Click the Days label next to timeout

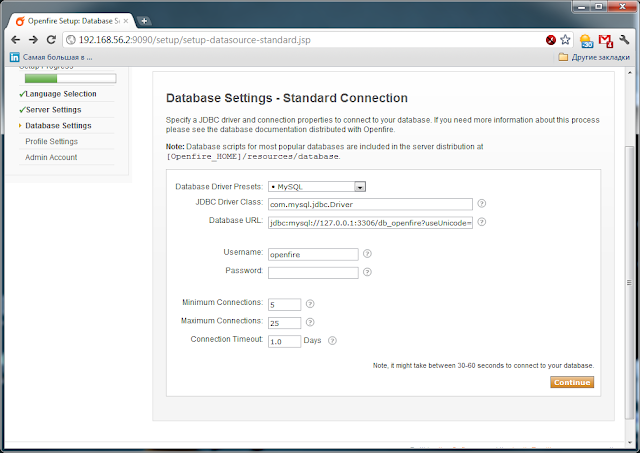[312, 340]
